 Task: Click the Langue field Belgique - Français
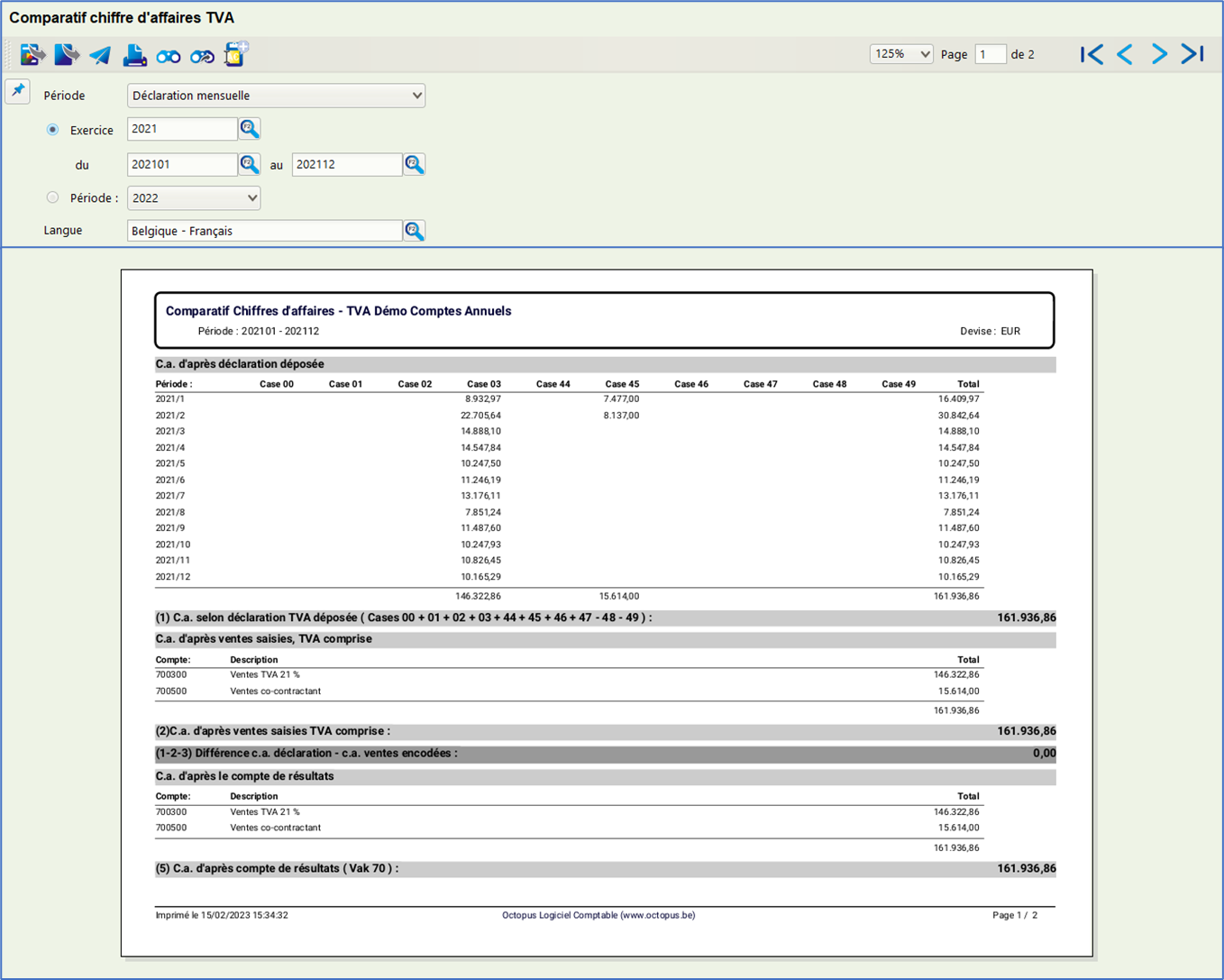click(264, 231)
